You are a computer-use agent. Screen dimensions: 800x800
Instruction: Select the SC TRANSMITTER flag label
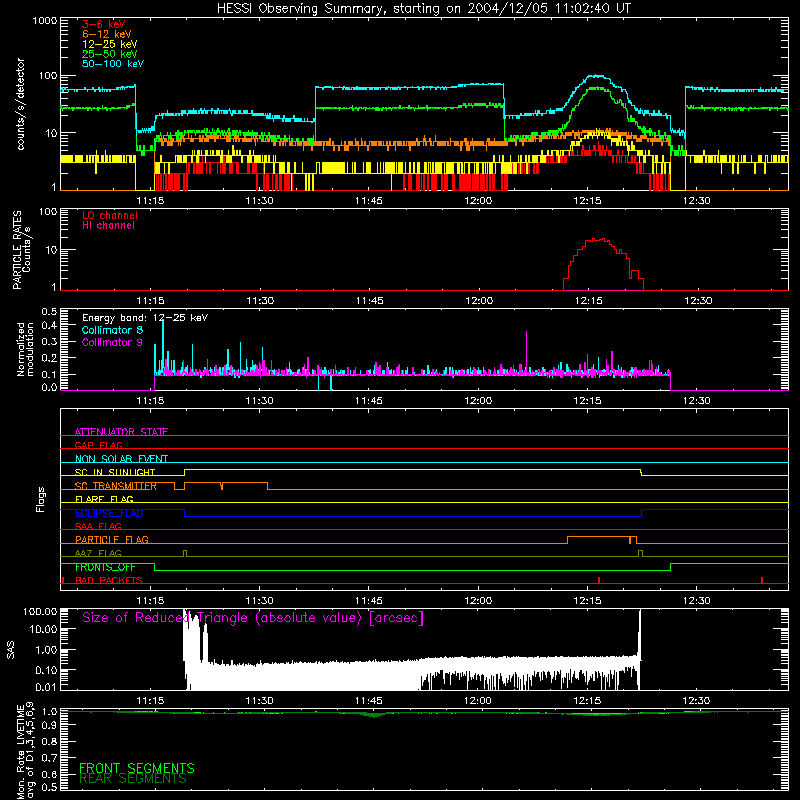click(x=116, y=486)
